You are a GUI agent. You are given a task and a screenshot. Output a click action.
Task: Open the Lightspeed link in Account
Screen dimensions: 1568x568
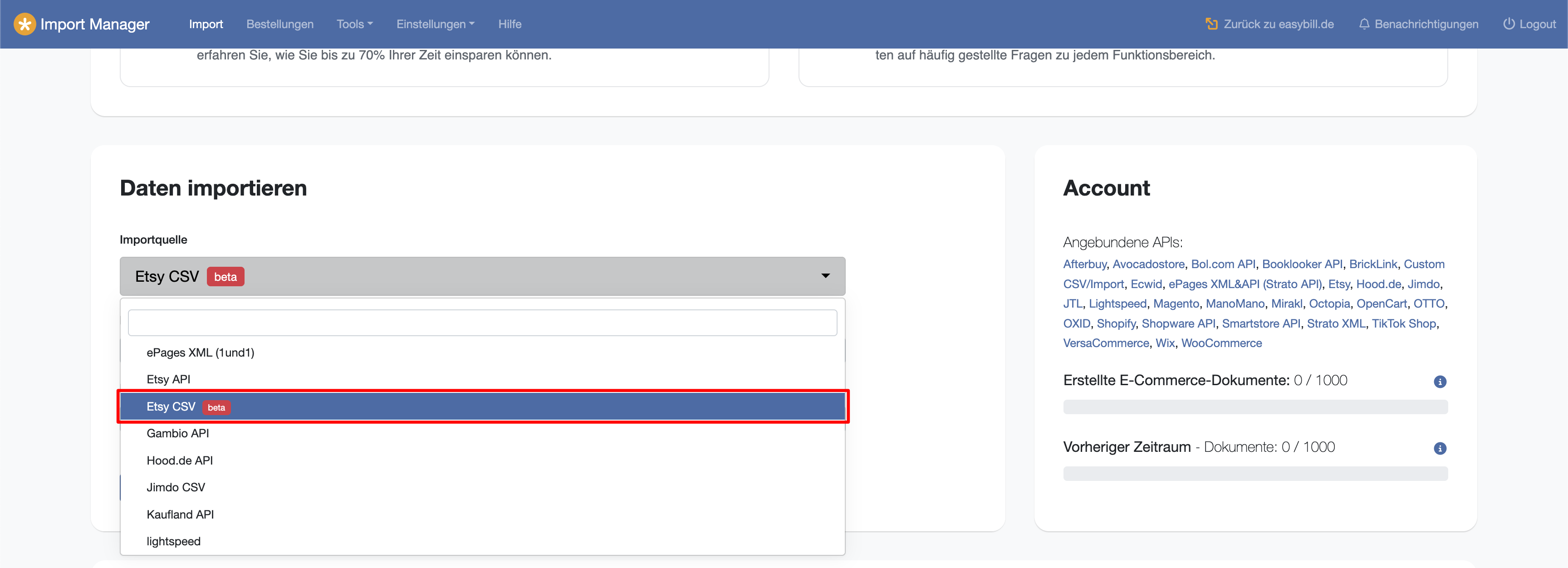point(1117,304)
